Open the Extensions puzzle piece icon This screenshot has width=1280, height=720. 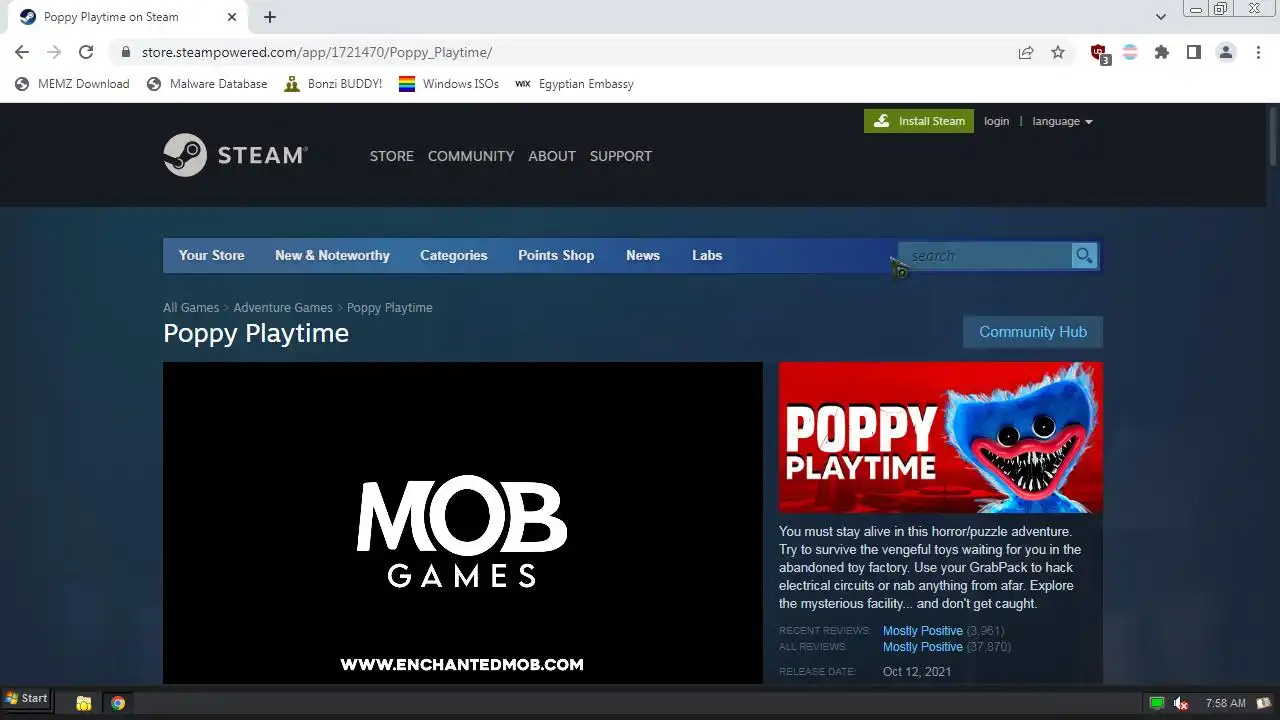[x=1162, y=52]
